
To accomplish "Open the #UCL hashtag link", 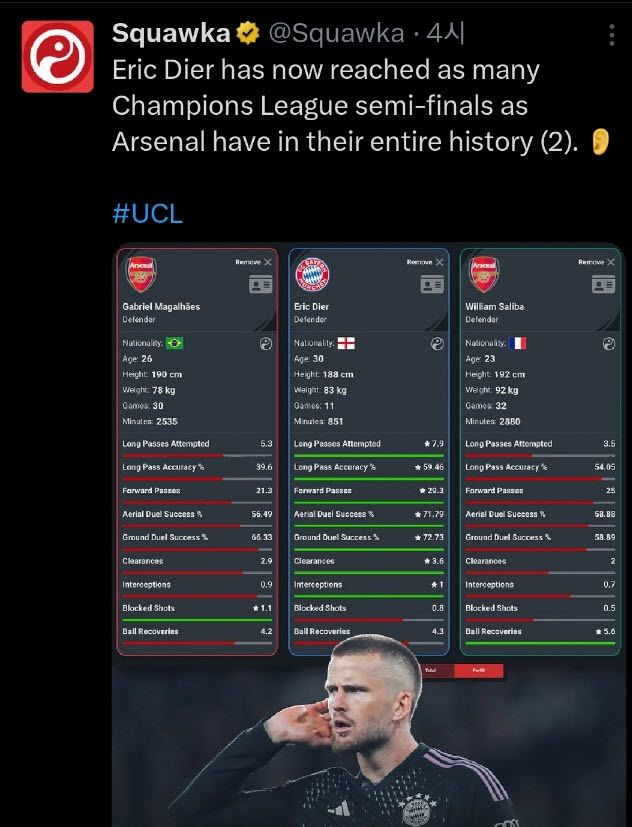I will tap(147, 212).
